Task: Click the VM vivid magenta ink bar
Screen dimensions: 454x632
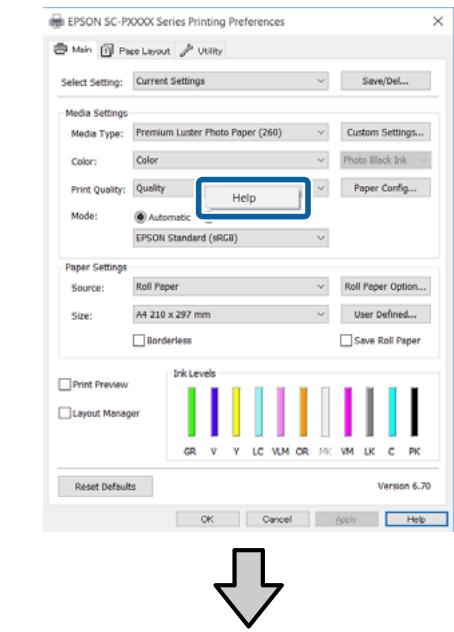Action: (x=348, y=412)
